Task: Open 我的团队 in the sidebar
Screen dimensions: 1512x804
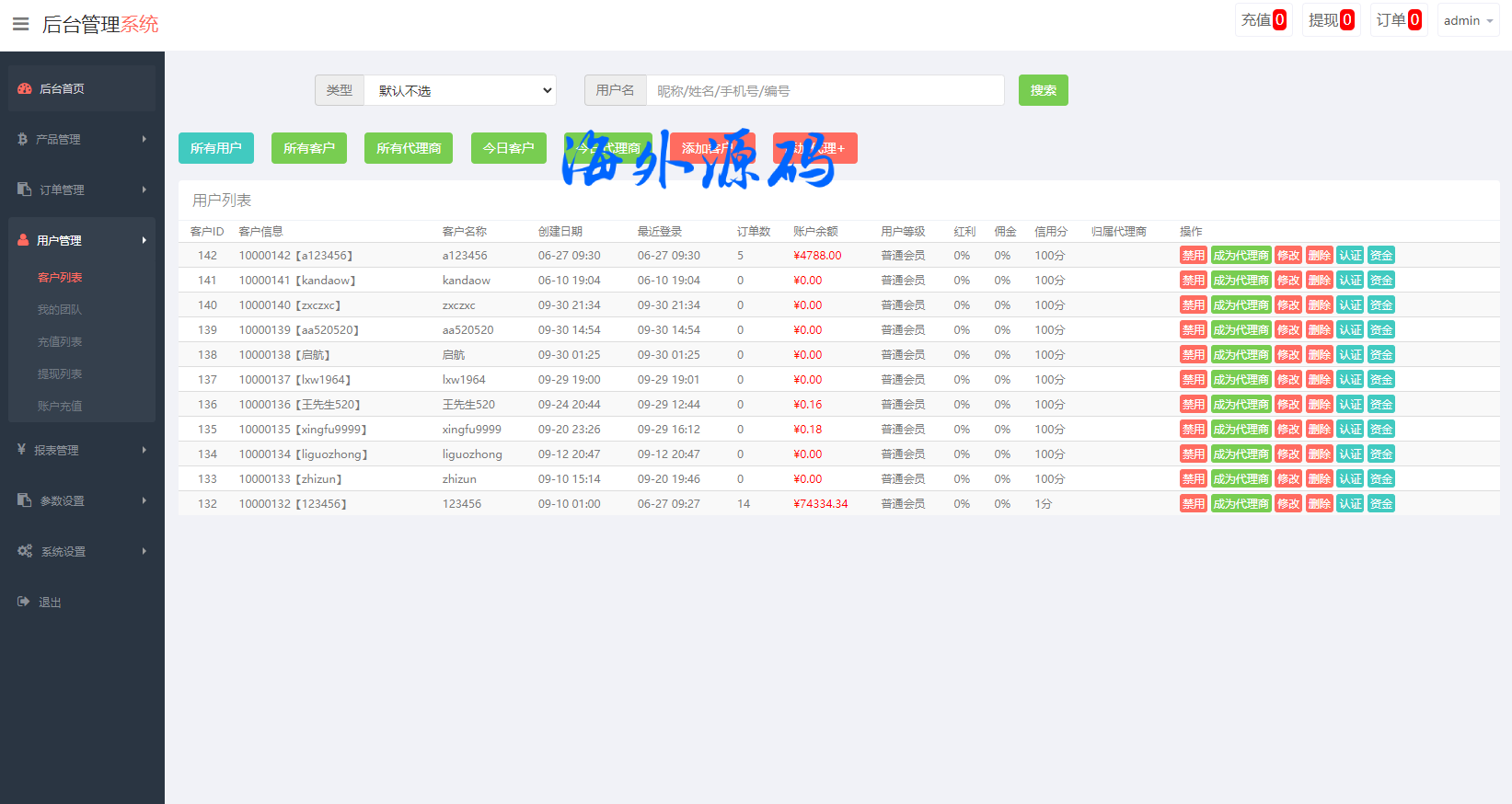Action: point(60,309)
